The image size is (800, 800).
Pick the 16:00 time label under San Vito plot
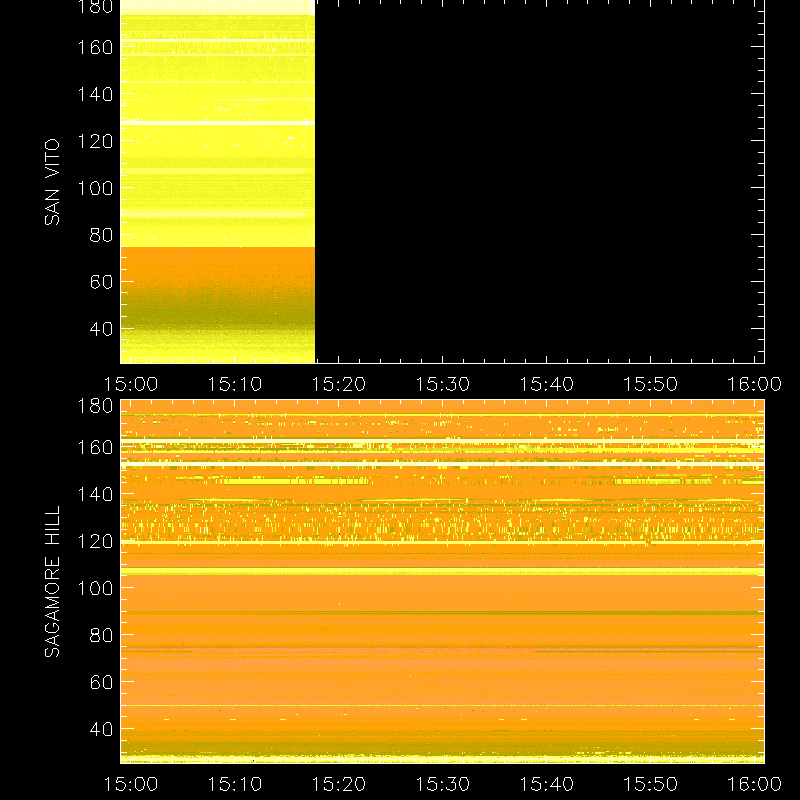[755, 384]
